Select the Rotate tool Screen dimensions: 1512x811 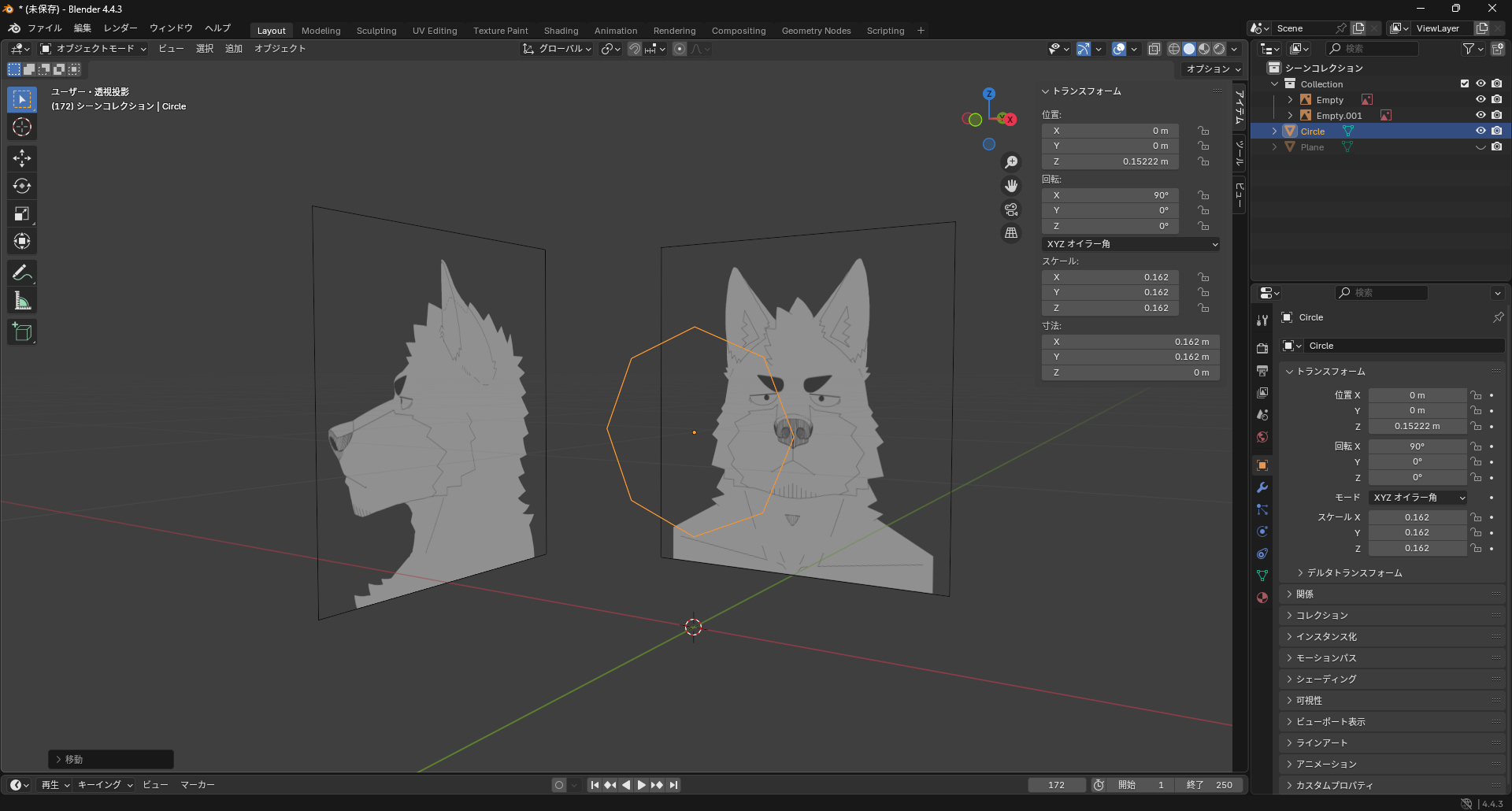click(22, 186)
